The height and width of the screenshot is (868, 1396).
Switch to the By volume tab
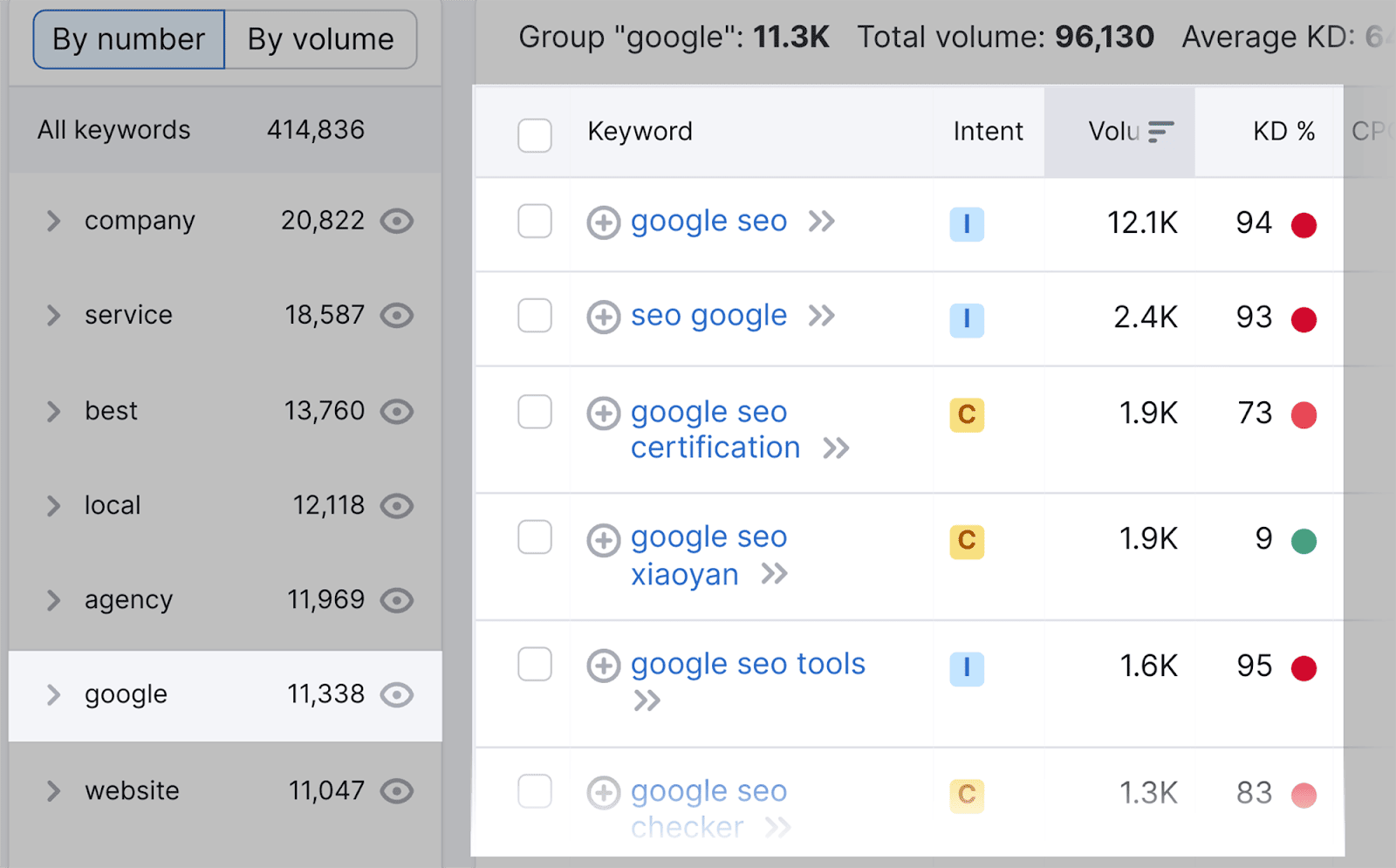pos(319,38)
